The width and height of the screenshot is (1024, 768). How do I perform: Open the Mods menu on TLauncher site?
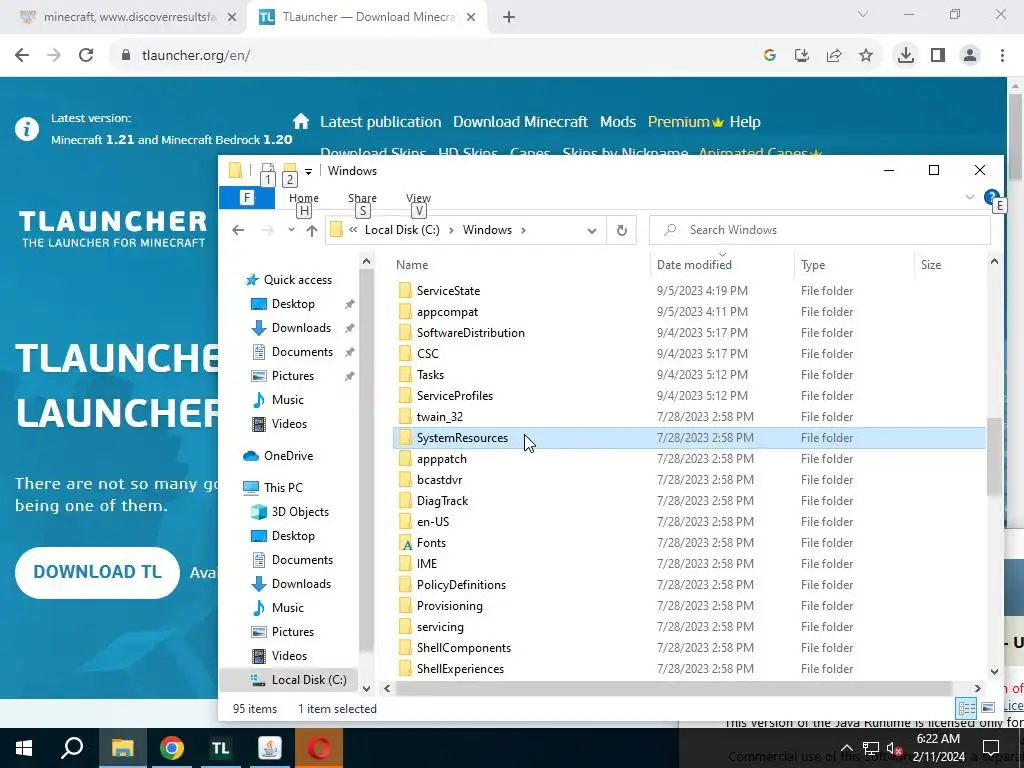[x=618, y=121]
